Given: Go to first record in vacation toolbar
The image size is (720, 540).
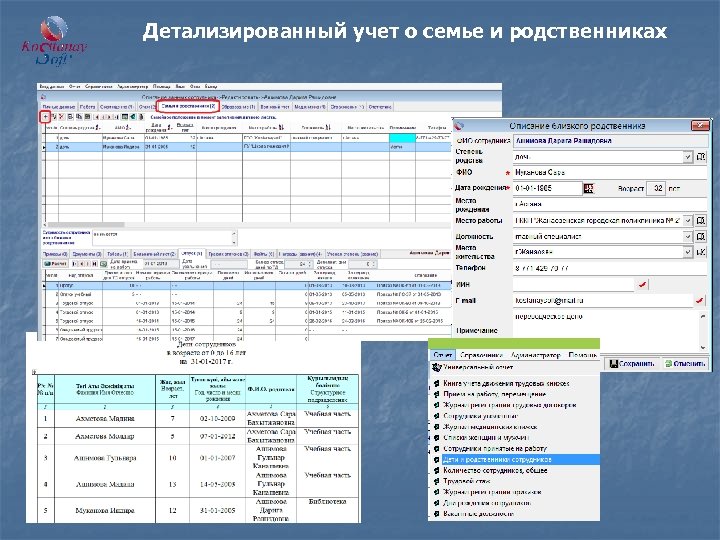Looking at the screenshot, I should pyautogui.click(x=75, y=264).
